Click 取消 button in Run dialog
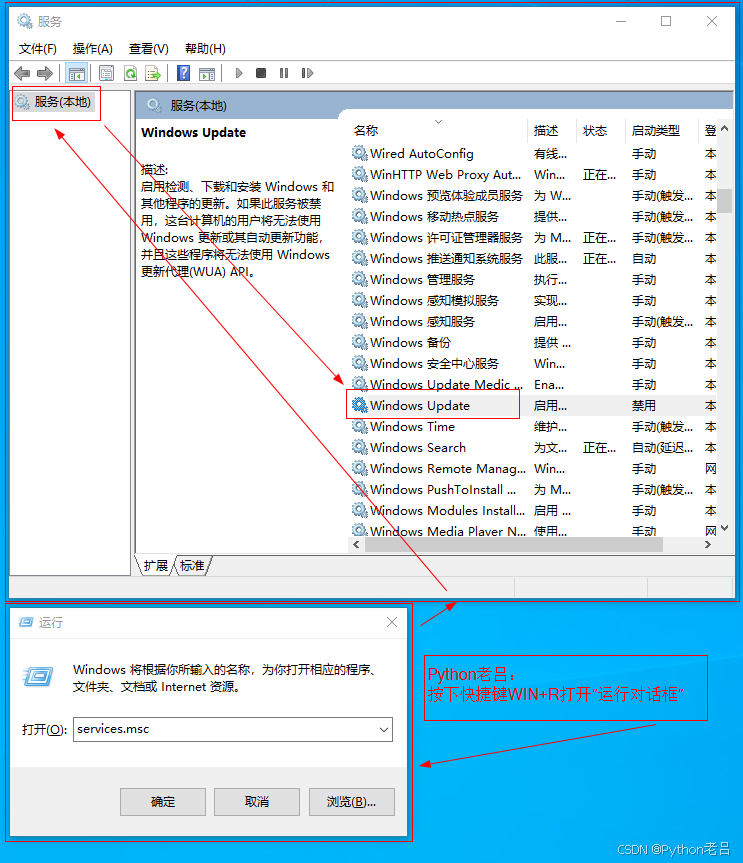743x863 pixels. coord(257,802)
